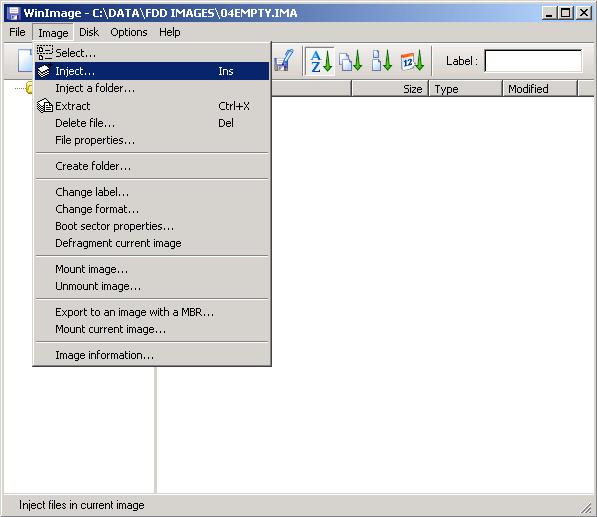Screen dimensions: 597x517
Task: Choose Extract from the Image menu
Action: (152, 106)
